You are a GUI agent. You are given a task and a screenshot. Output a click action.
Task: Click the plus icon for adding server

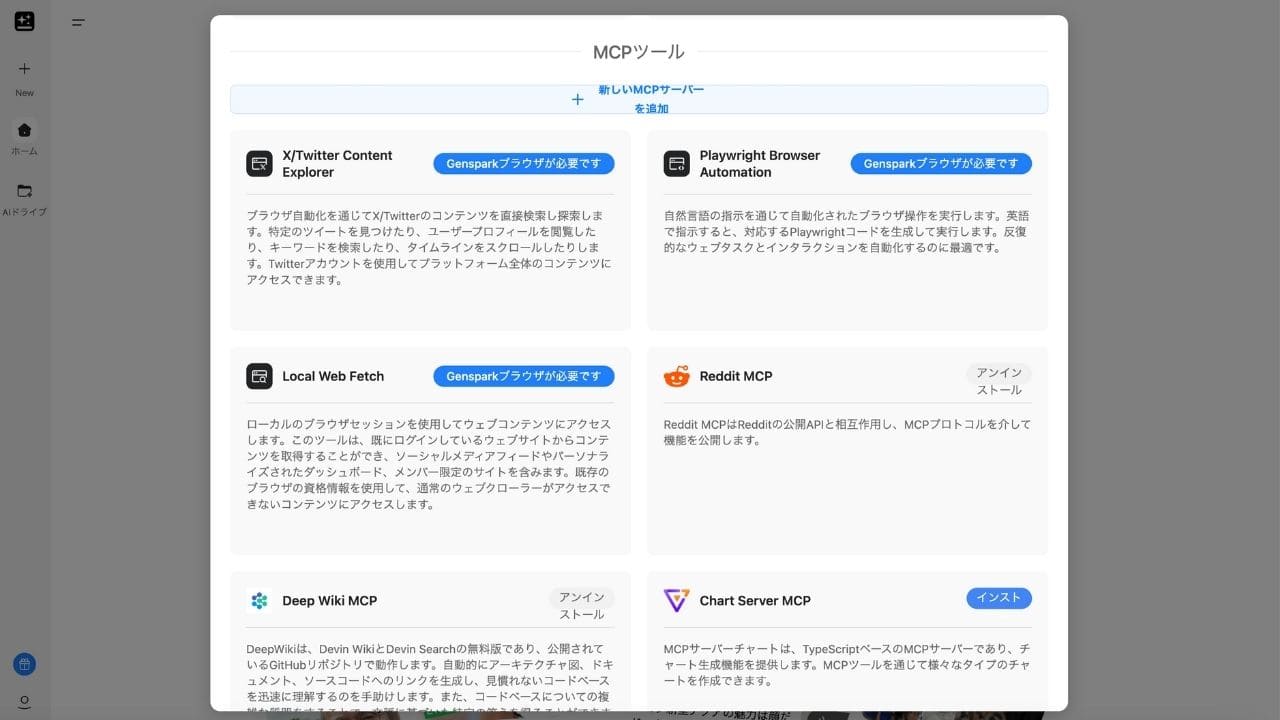[x=577, y=99]
